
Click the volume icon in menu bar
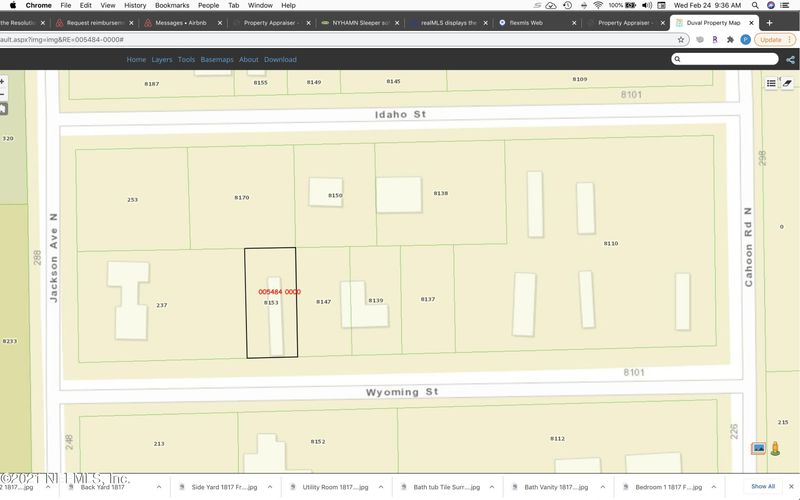(x=647, y=5)
